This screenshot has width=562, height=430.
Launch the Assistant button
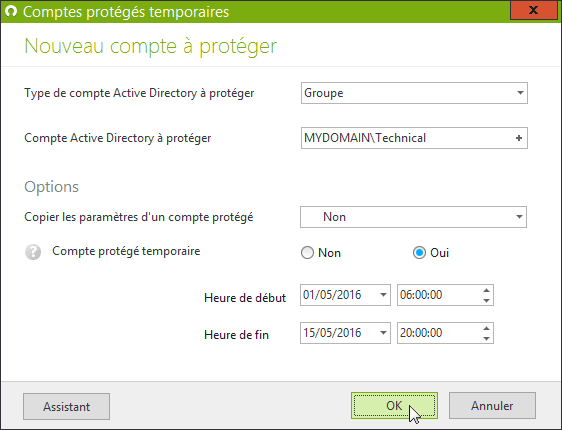pos(66,406)
